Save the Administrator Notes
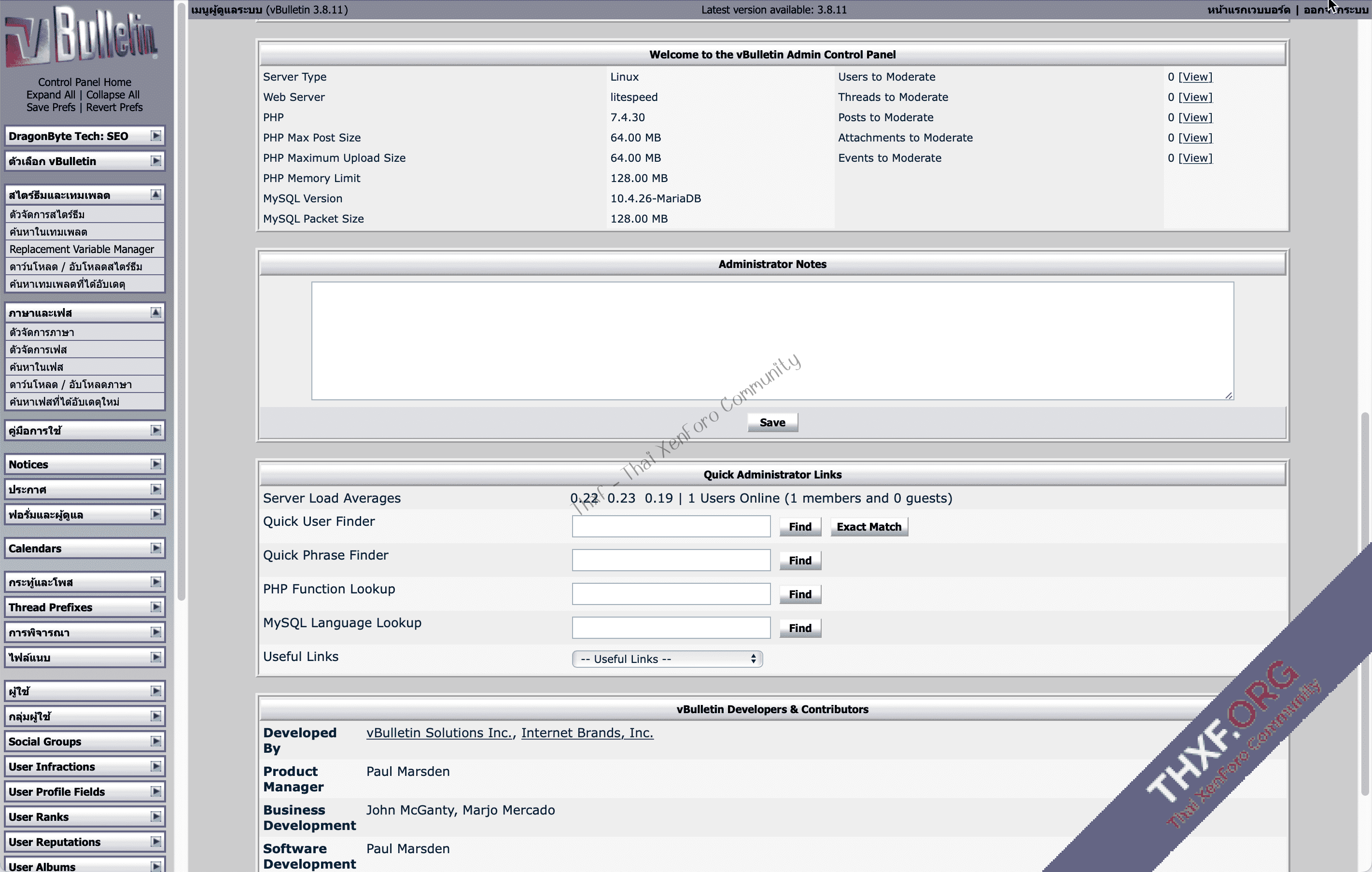Screen dimensions: 1372x872 [x=772, y=422]
